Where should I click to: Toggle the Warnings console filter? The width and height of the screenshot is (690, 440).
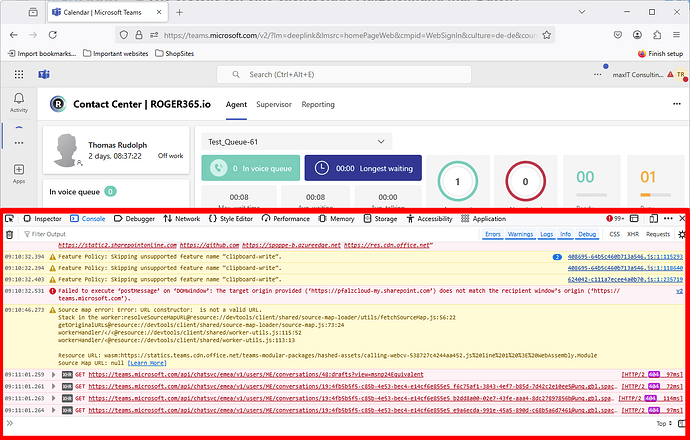(520, 235)
